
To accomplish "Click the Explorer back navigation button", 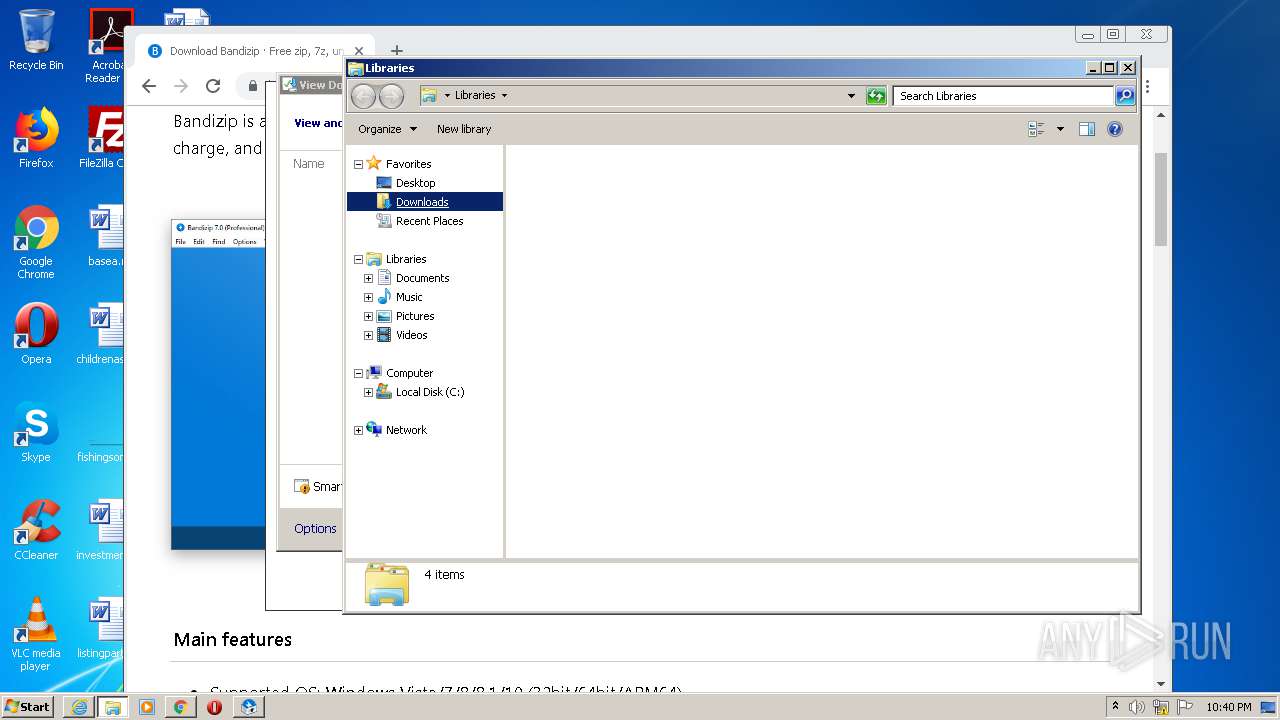I will (x=363, y=96).
